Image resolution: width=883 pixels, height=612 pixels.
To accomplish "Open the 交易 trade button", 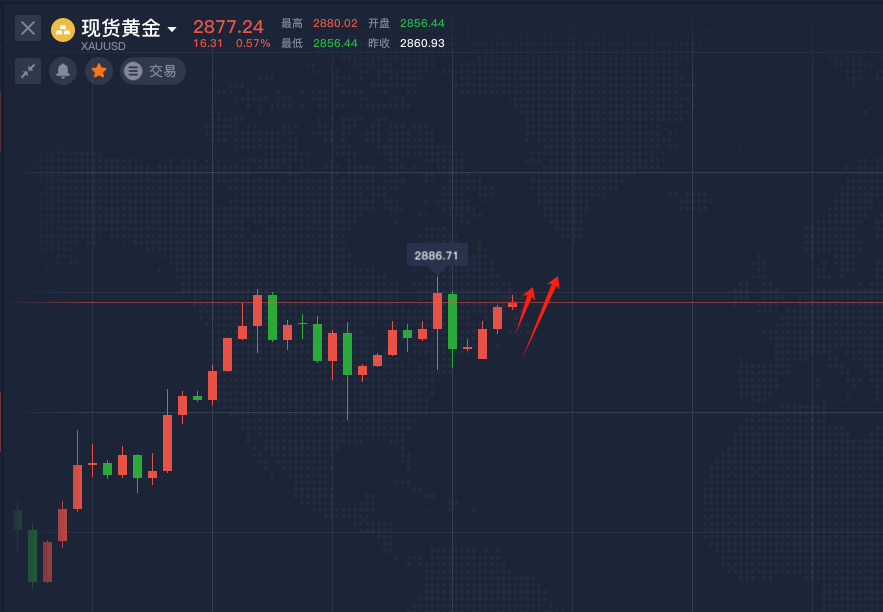I will coord(153,71).
